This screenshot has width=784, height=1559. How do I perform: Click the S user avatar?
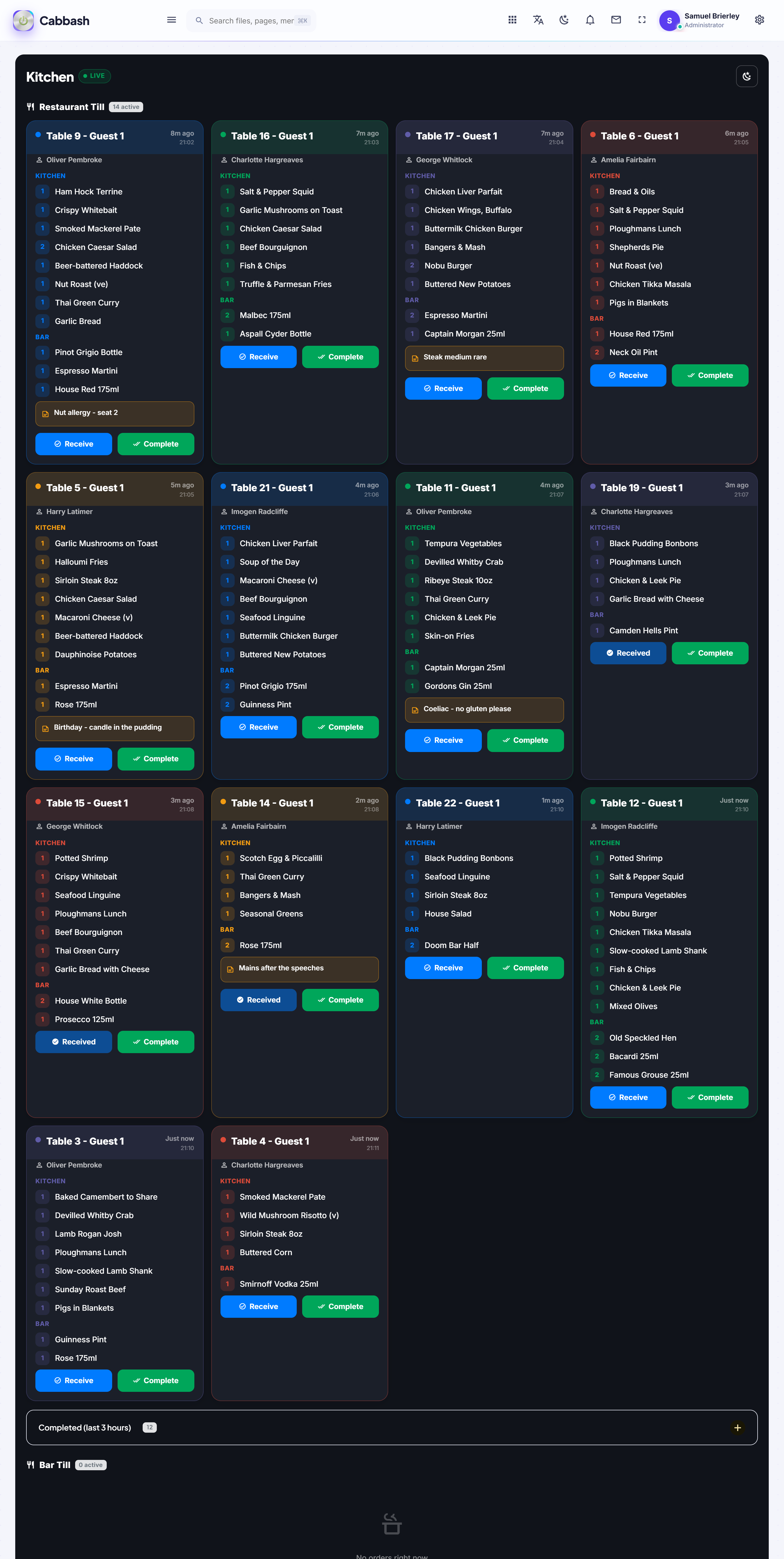click(x=669, y=21)
